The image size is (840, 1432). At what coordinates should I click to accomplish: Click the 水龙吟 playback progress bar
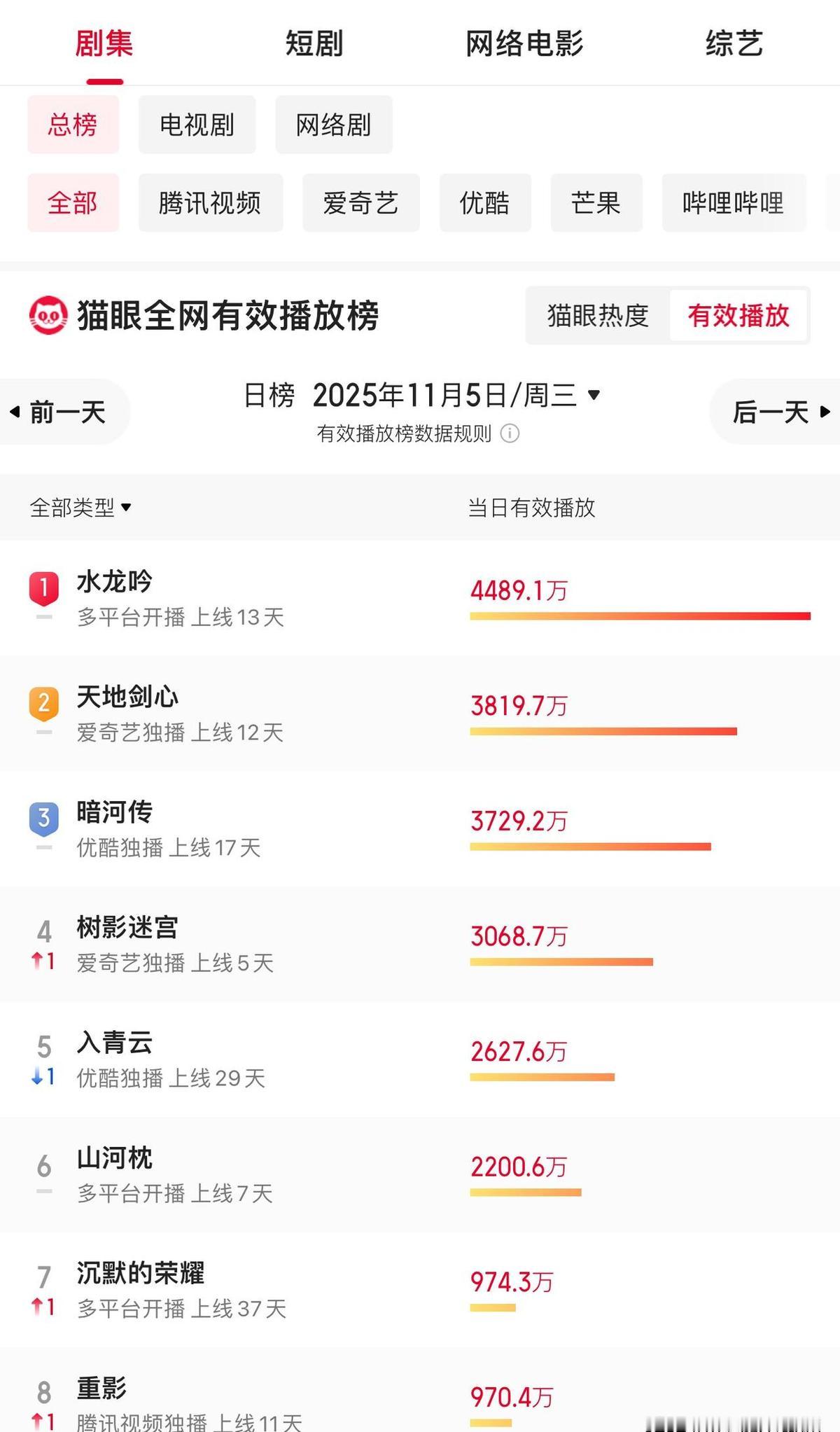click(x=640, y=616)
